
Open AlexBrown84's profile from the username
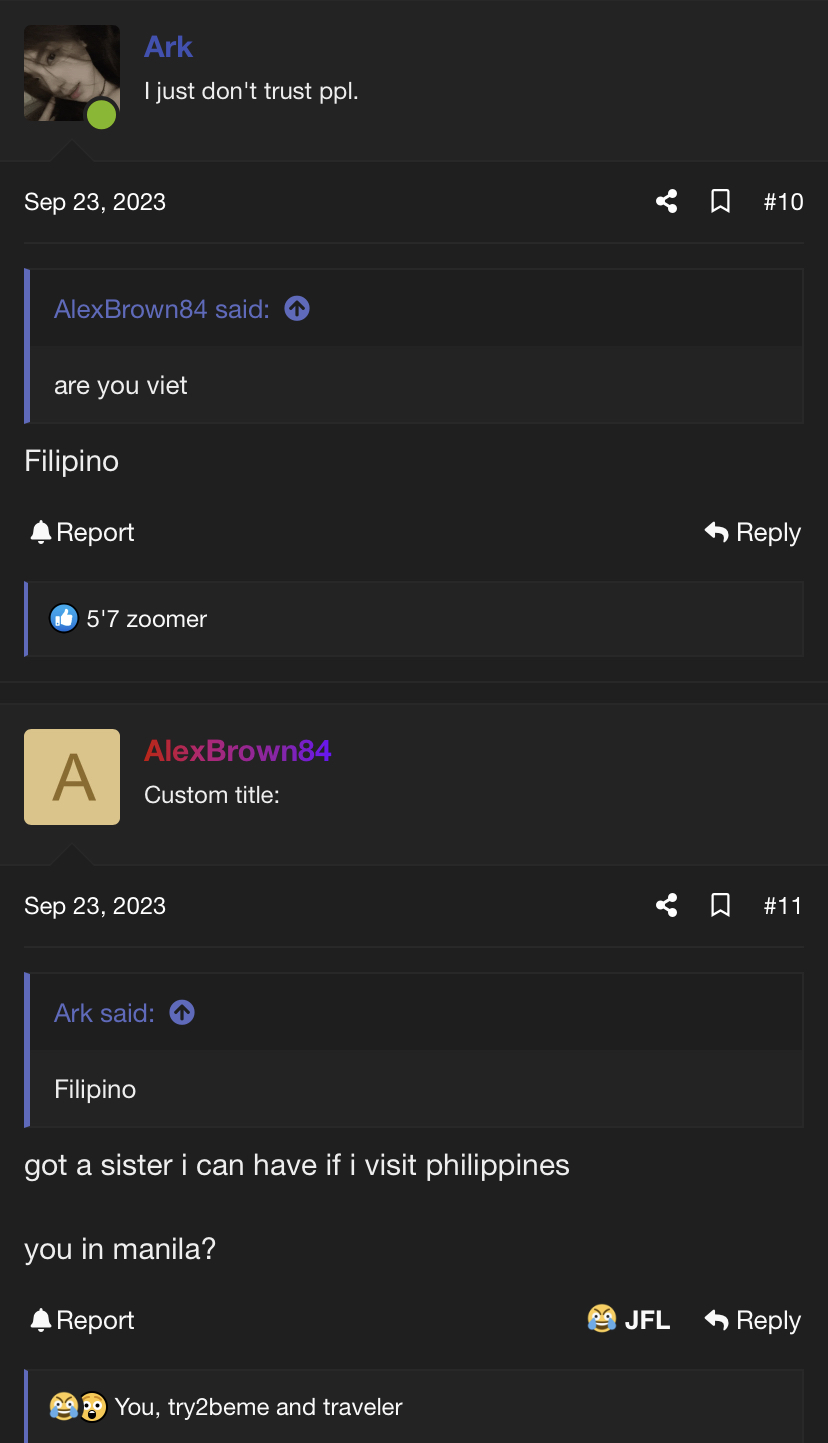[x=238, y=751]
